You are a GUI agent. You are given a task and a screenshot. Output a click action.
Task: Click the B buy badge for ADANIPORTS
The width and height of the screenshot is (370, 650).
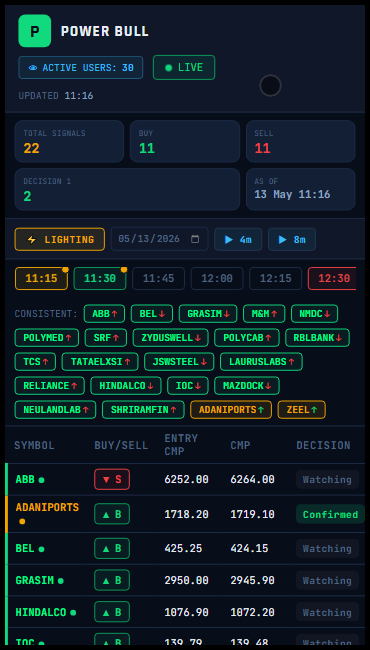(x=112, y=514)
